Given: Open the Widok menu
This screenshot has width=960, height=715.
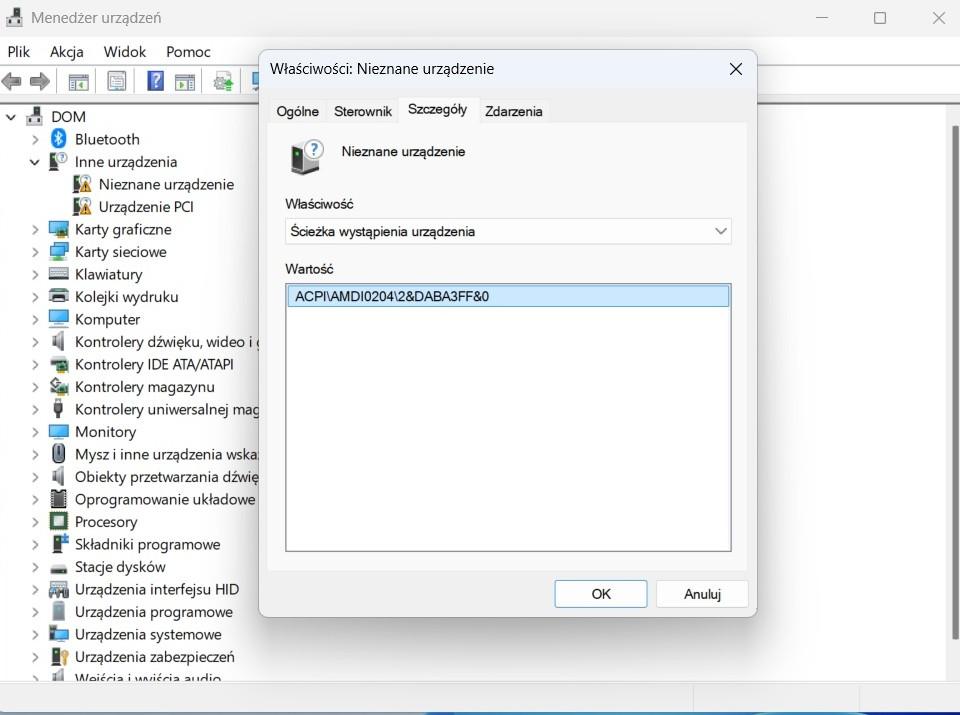Looking at the screenshot, I should pos(125,51).
